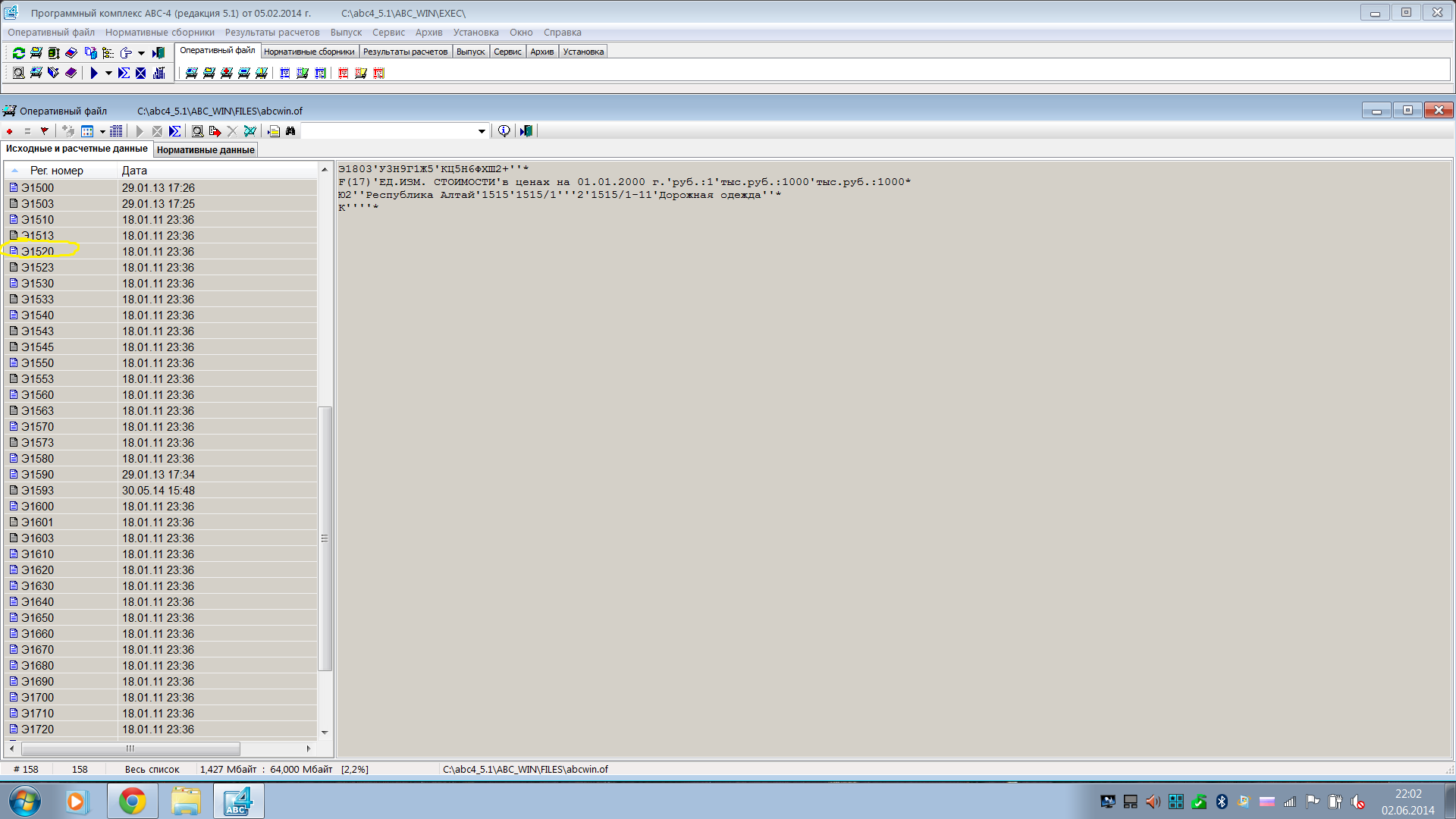Switch to Нормативные данные tab

[x=206, y=150]
